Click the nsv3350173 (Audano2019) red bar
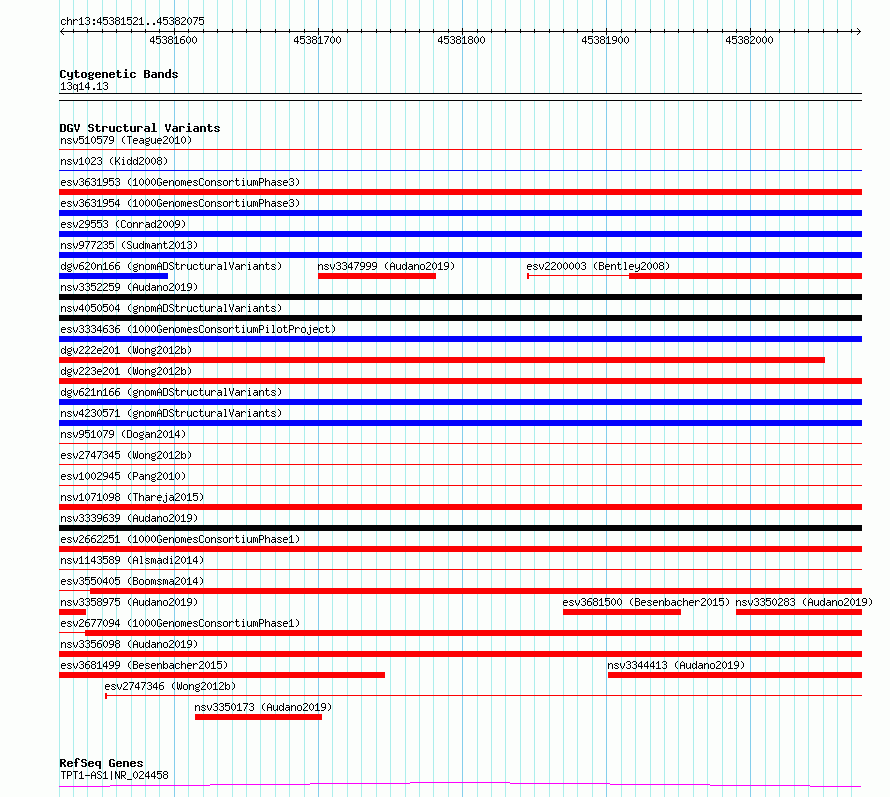890x797 pixels. (258, 717)
